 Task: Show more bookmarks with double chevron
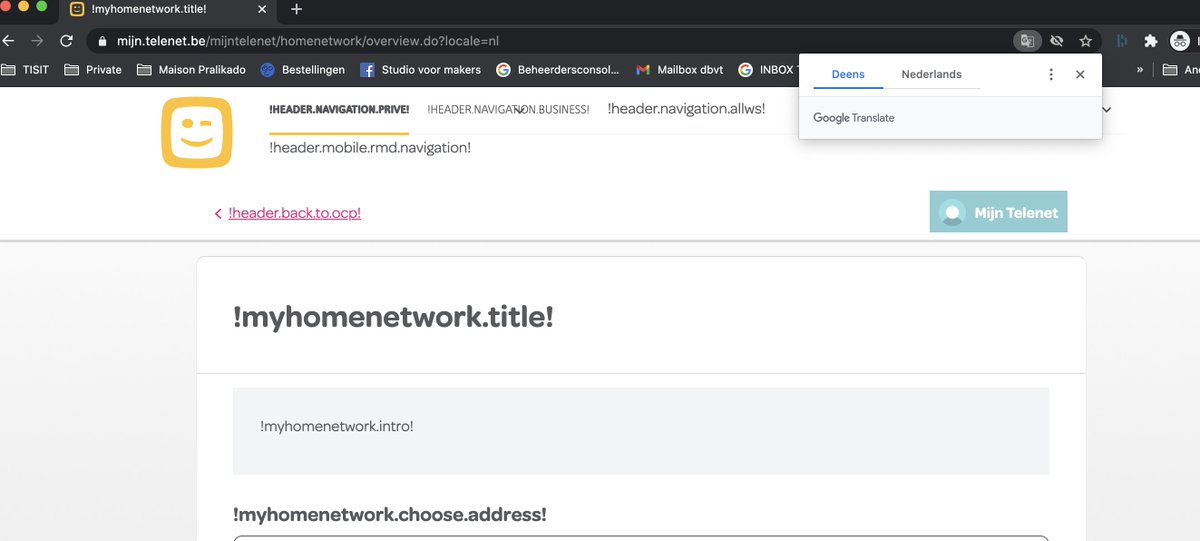pos(1140,70)
